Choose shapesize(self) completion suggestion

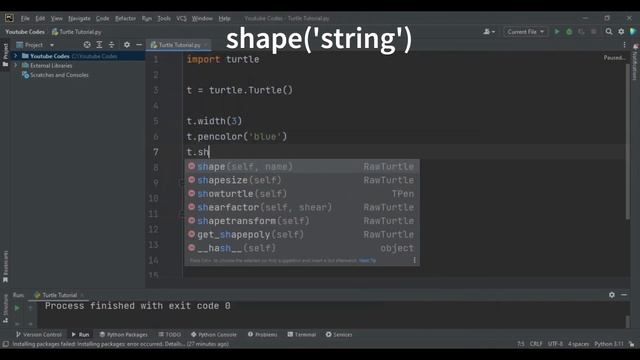tap(302, 180)
